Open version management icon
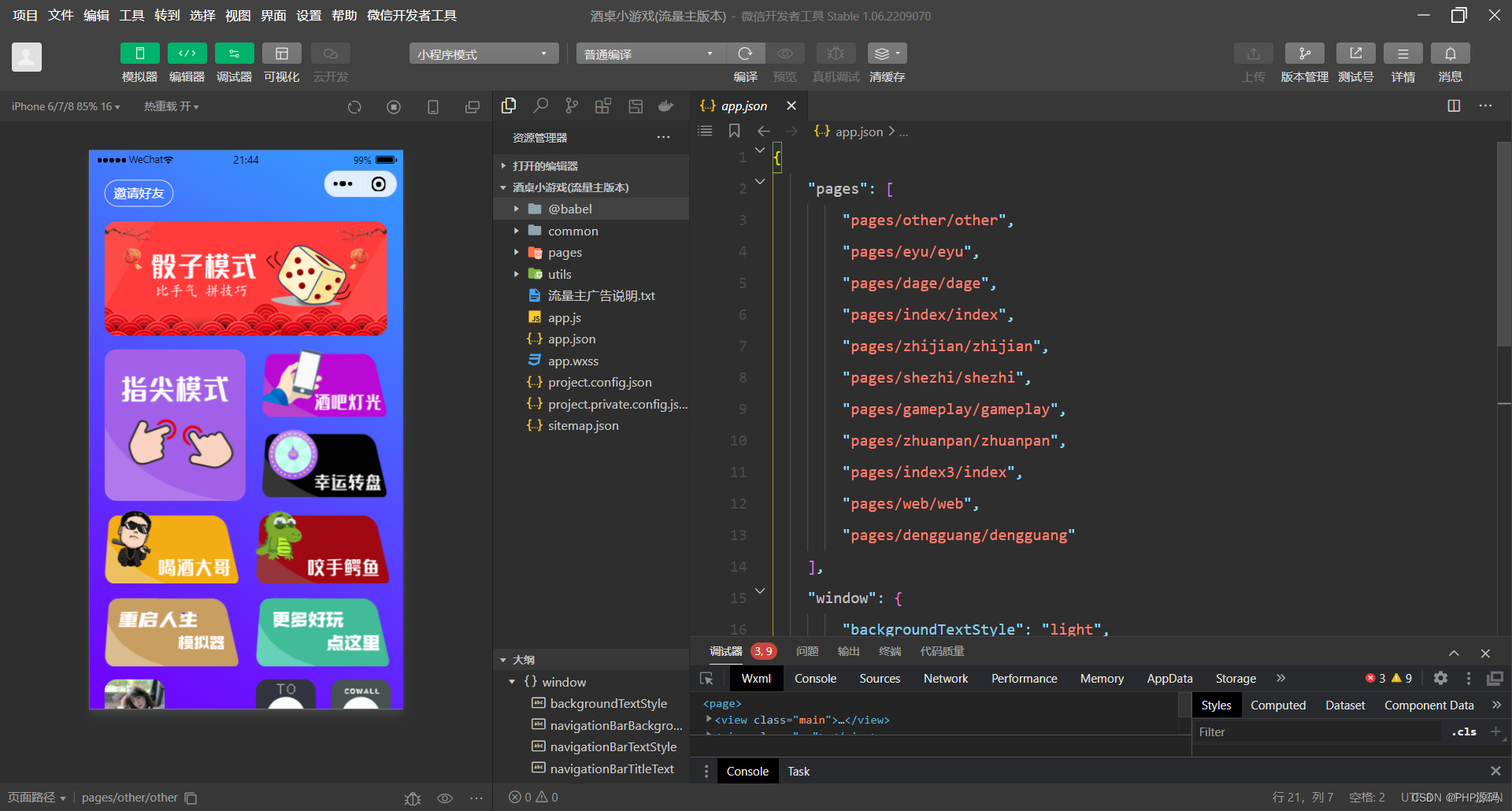The width and height of the screenshot is (1512, 811). (1305, 54)
